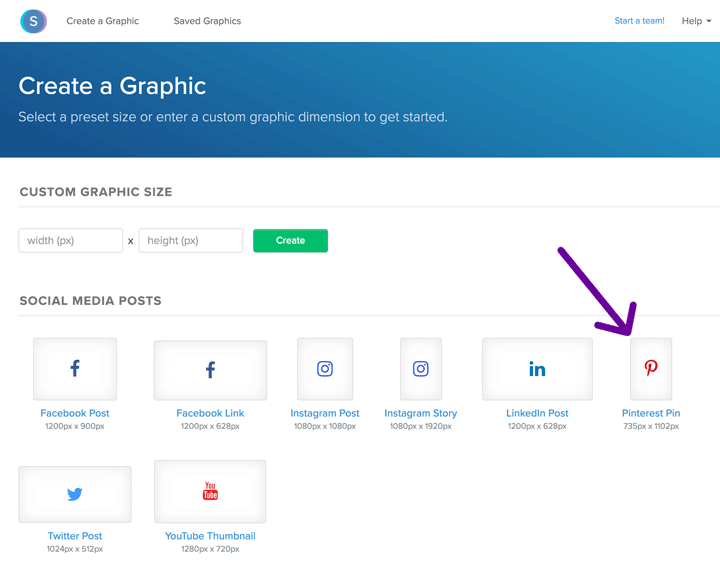Click the CUSTOM GRAPHIC SIZE heading
The image size is (720, 585).
point(96,192)
